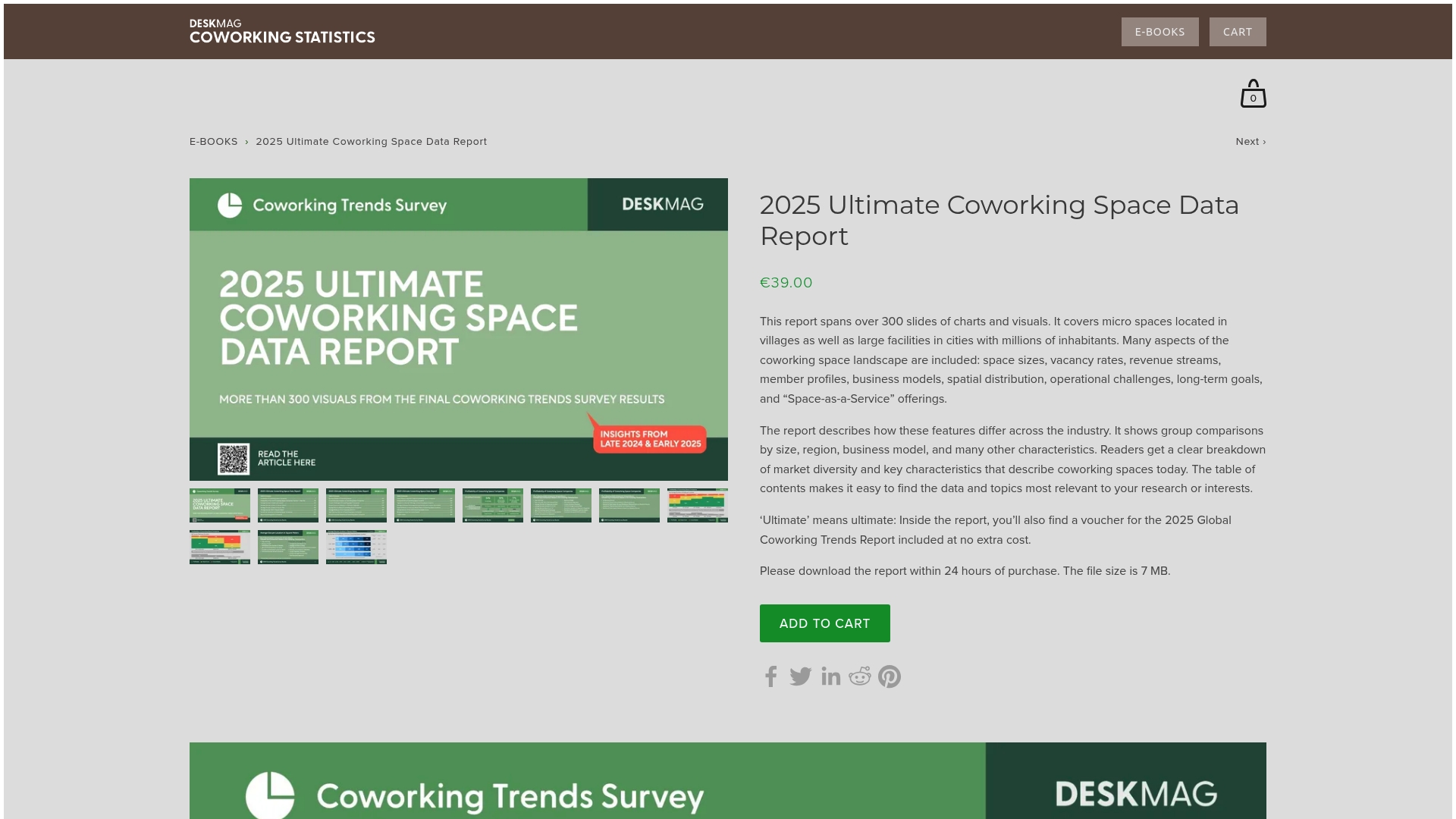Select the second thumbnail in first row
Image resolution: width=1456 pixels, height=819 pixels.
coord(288,505)
